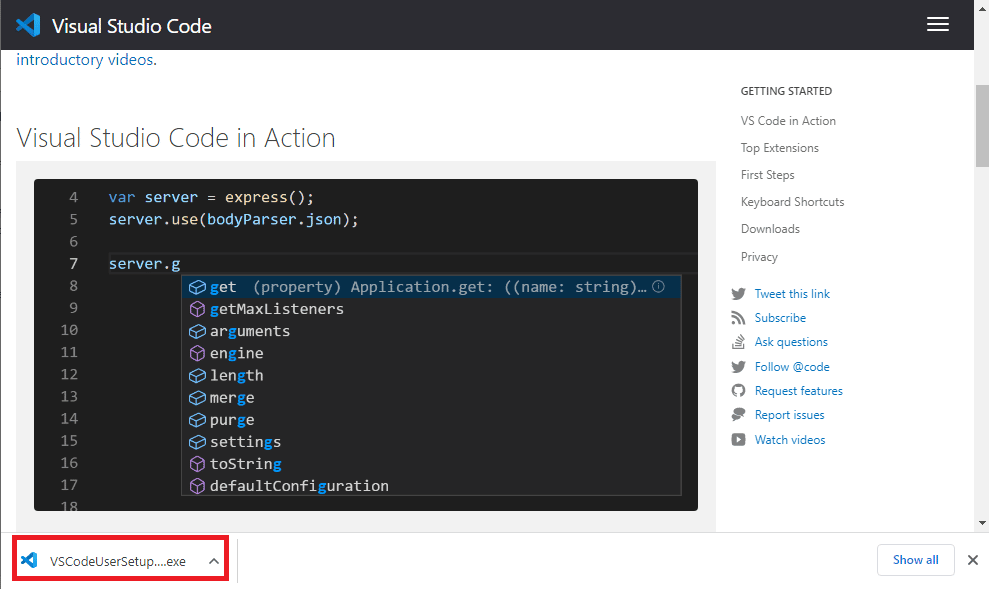Viewport: 989px width, 589px height.
Task: Open the Report issues link
Action: (790, 415)
